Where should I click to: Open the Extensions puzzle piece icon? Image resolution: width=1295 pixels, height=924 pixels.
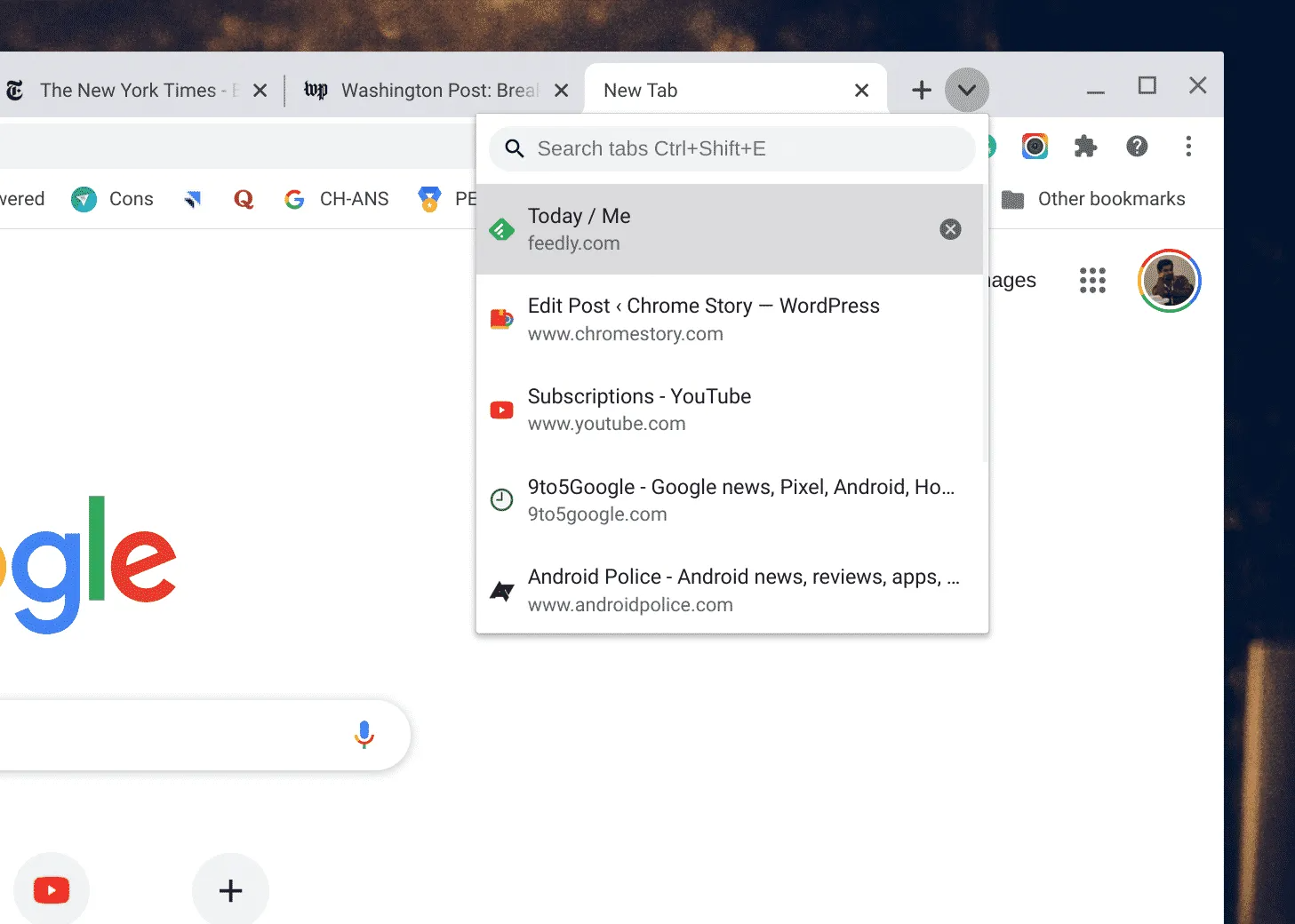[x=1085, y=146]
